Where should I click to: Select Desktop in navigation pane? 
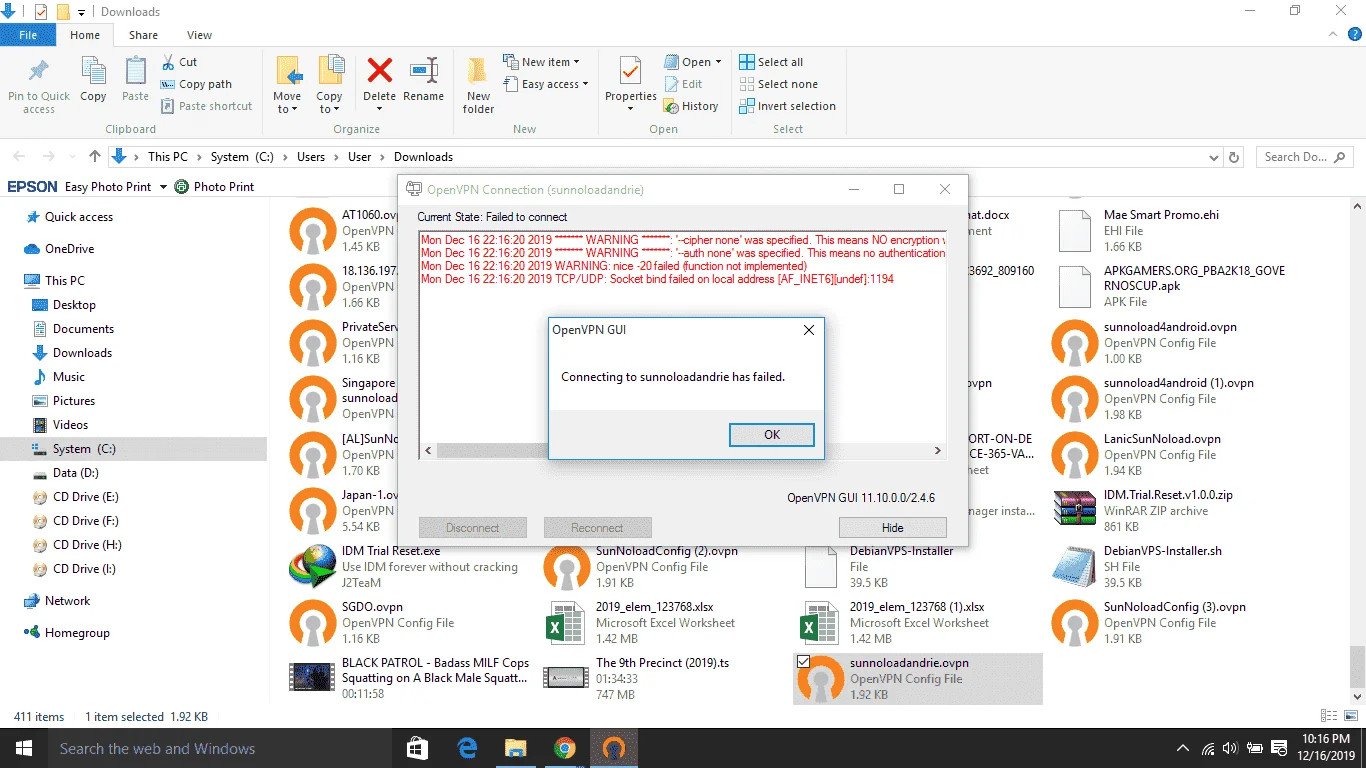point(74,305)
